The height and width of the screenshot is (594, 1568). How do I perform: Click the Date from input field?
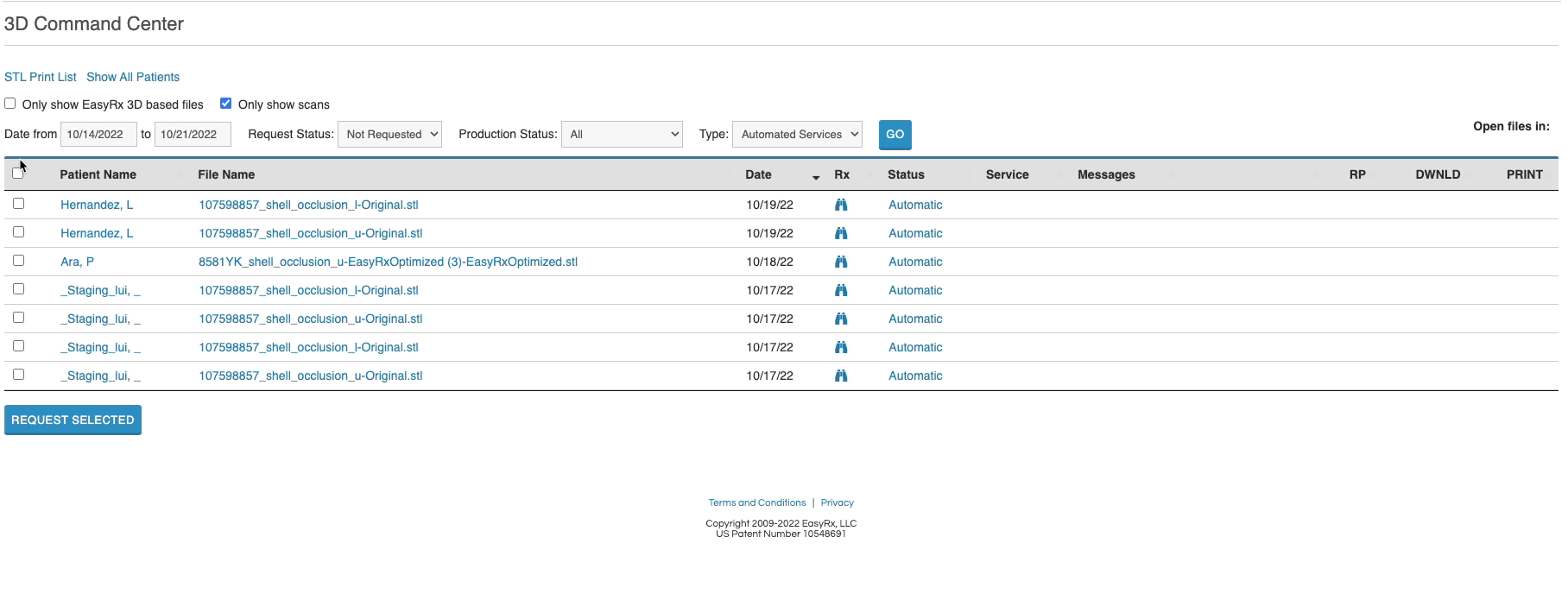[x=98, y=135]
